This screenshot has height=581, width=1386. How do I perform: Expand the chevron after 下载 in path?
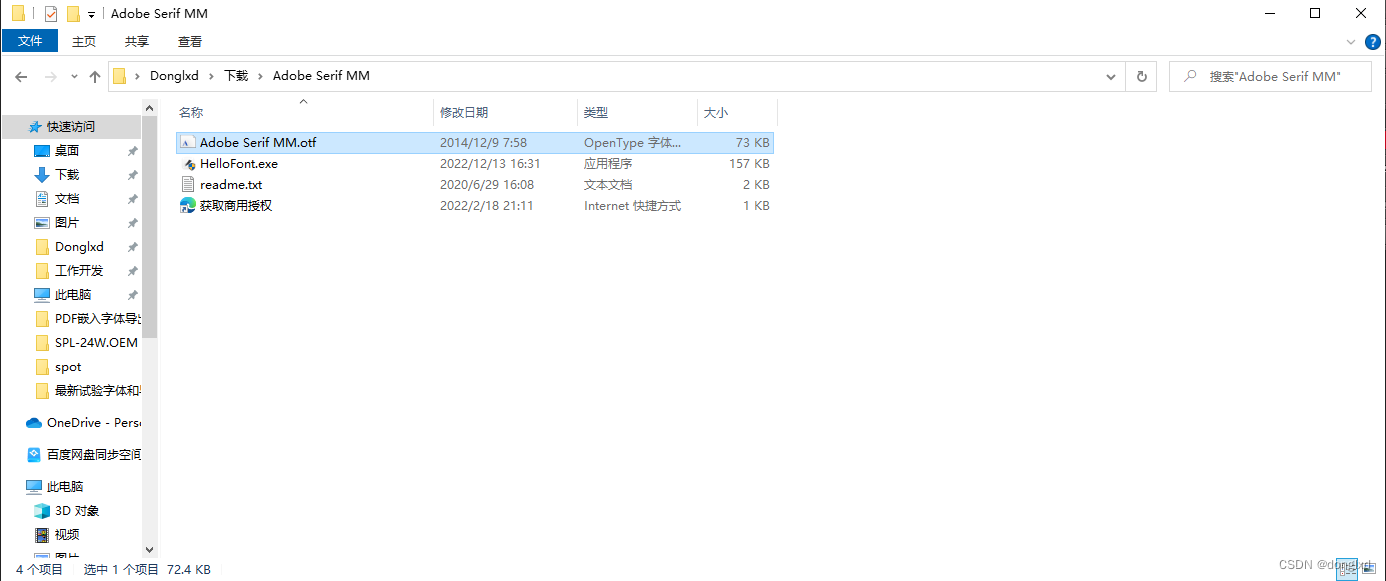(x=260, y=76)
